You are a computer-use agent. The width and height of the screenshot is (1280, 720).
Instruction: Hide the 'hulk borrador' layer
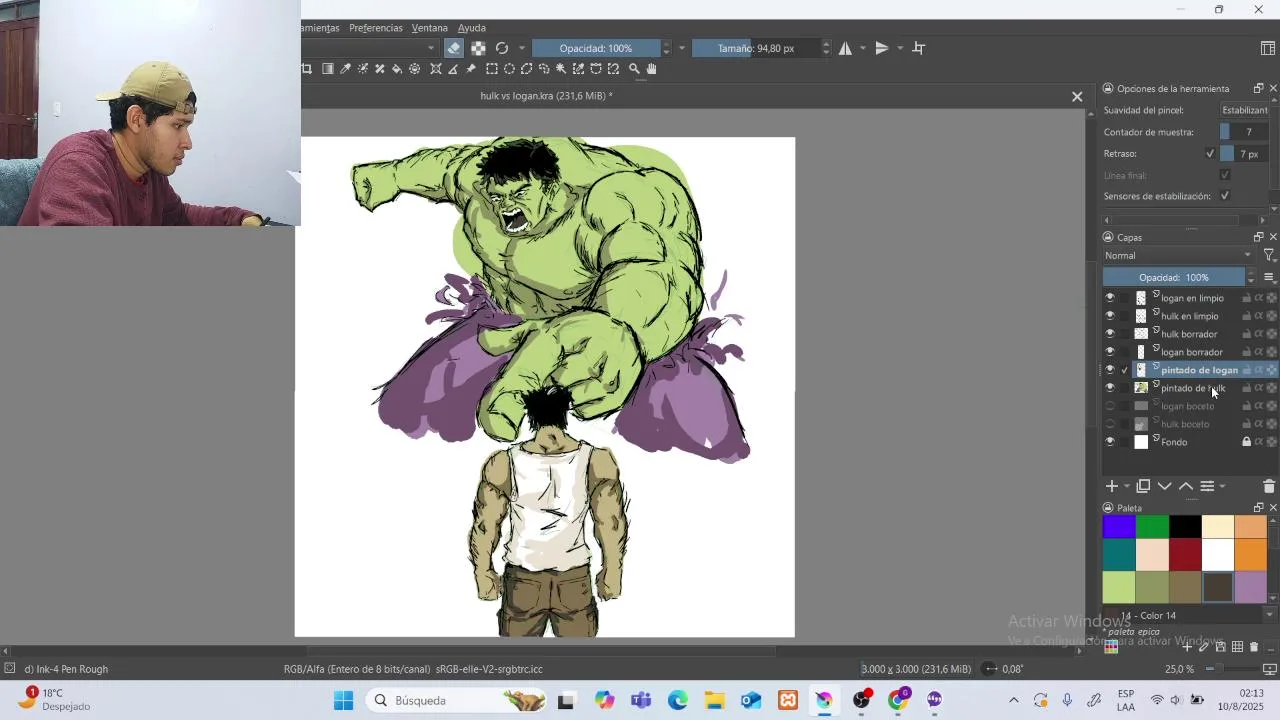[x=1110, y=334]
